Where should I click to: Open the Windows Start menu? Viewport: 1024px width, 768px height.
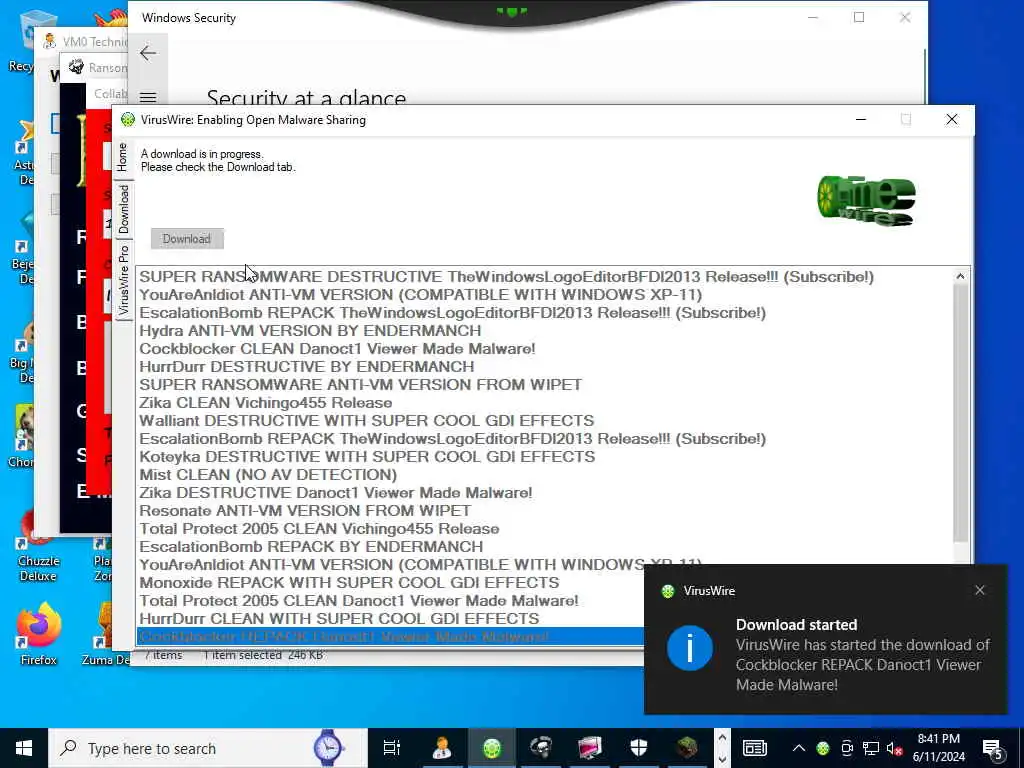[24, 748]
